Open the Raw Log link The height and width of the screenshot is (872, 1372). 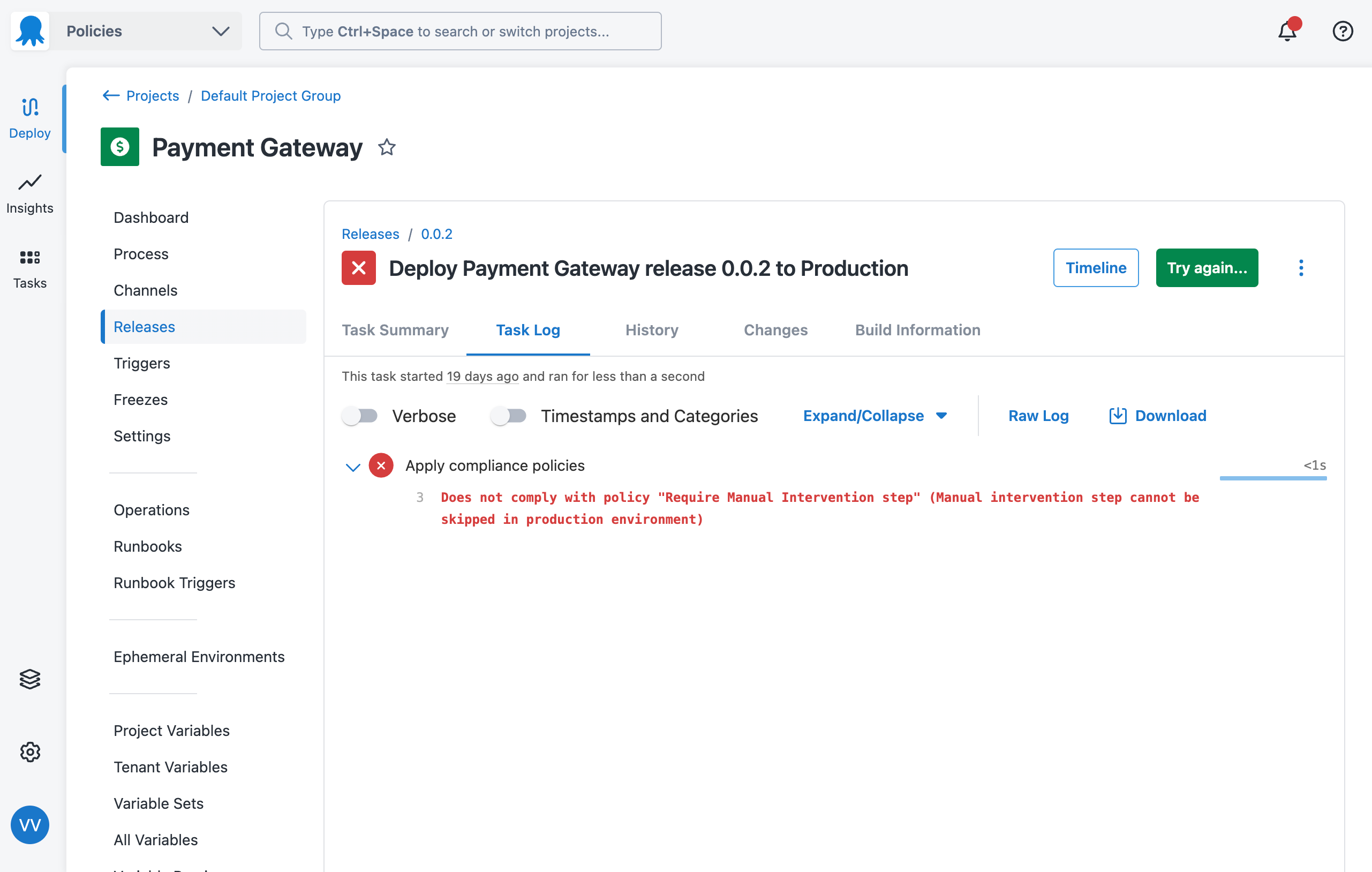tap(1038, 416)
